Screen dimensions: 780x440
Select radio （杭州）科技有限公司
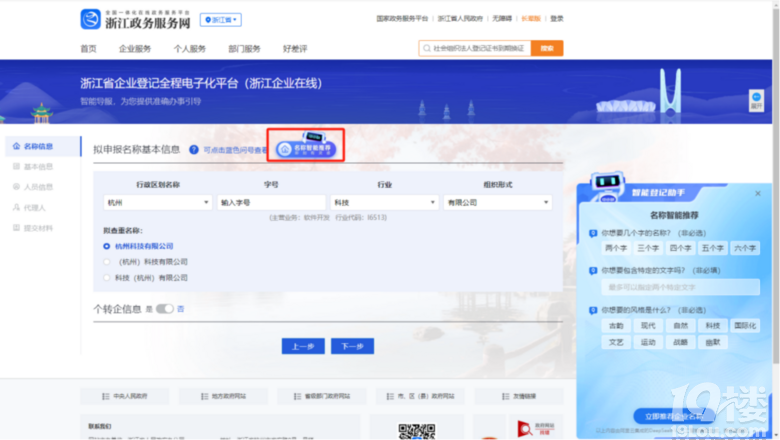click(106, 262)
